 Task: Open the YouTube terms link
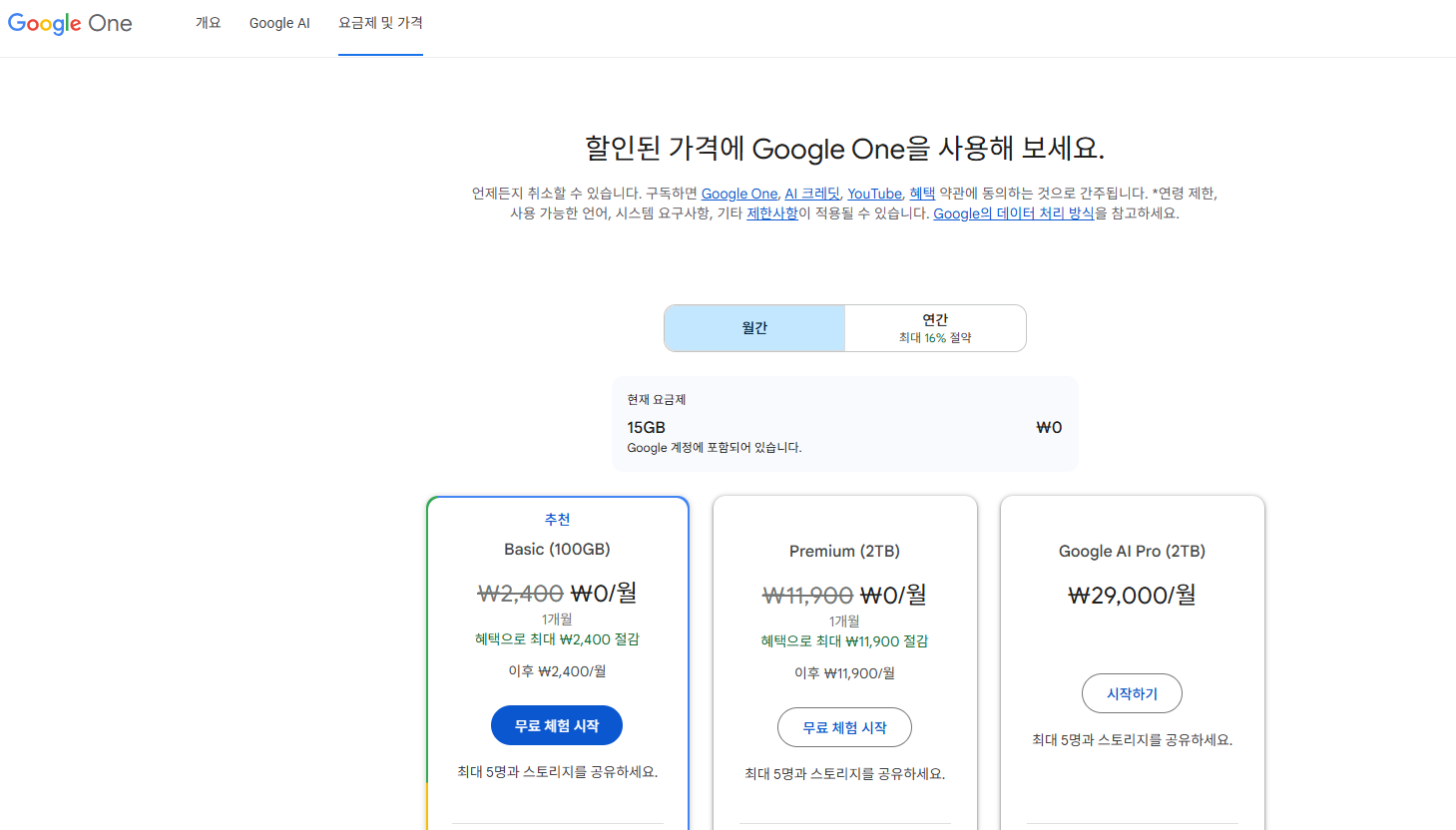pos(875,194)
